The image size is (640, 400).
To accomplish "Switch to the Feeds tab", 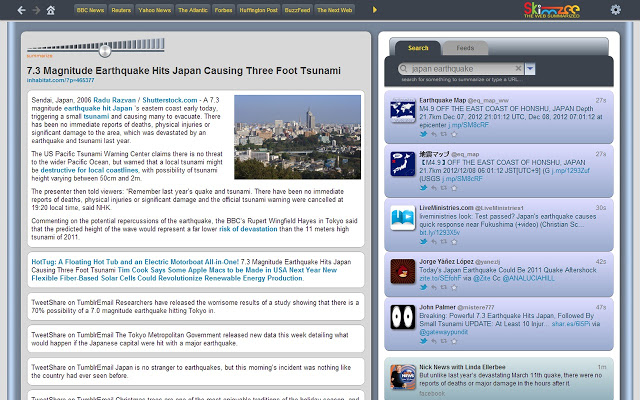I will 465,48.
